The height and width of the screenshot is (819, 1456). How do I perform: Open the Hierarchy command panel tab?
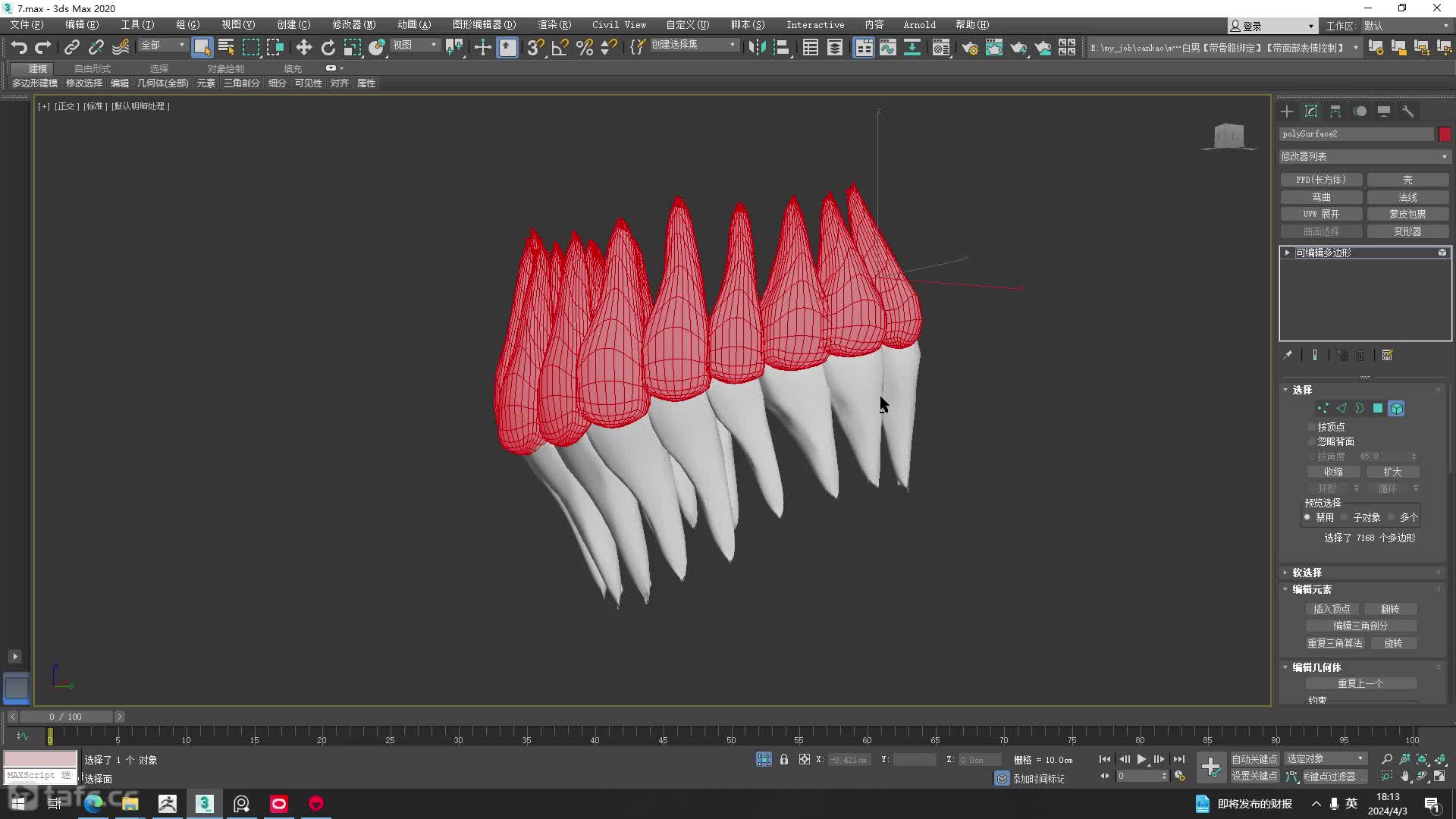click(x=1335, y=111)
